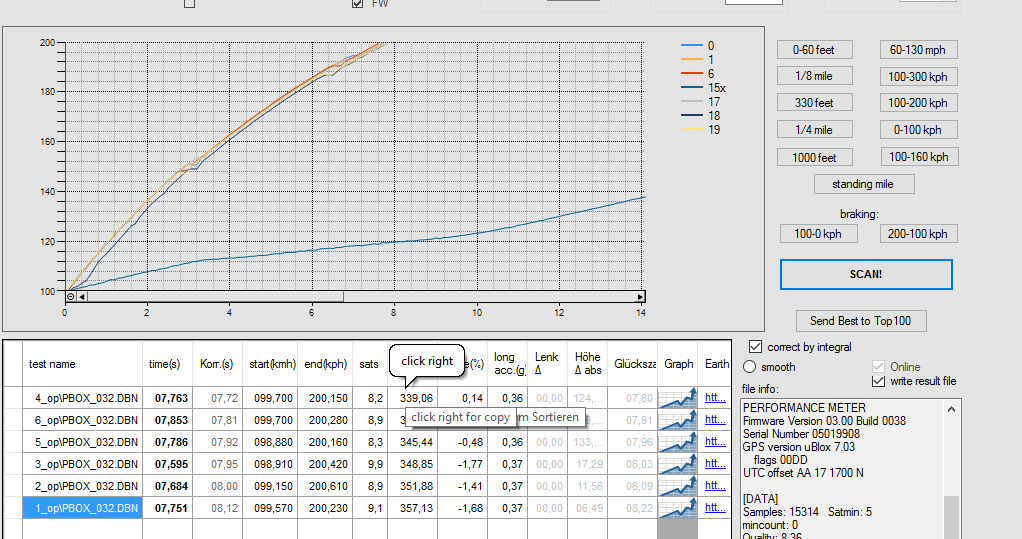Click the 1/8 mile button
Image resolution: width=1022 pixels, height=539 pixels.
coord(814,76)
